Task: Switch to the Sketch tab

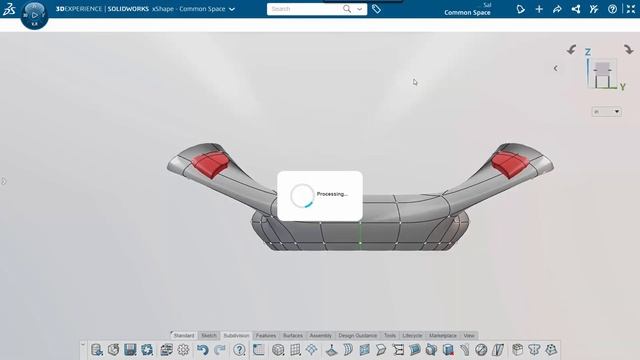Action: pos(209,336)
